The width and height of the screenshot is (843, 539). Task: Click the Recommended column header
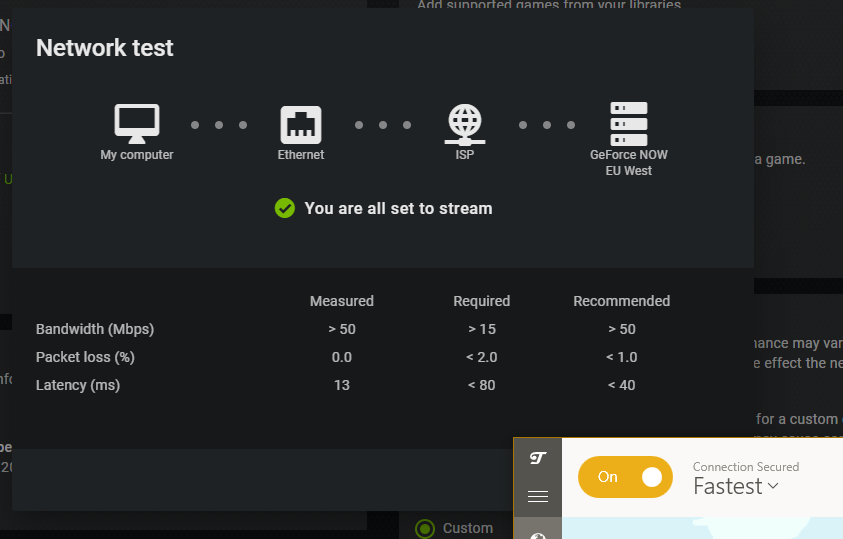click(621, 301)
